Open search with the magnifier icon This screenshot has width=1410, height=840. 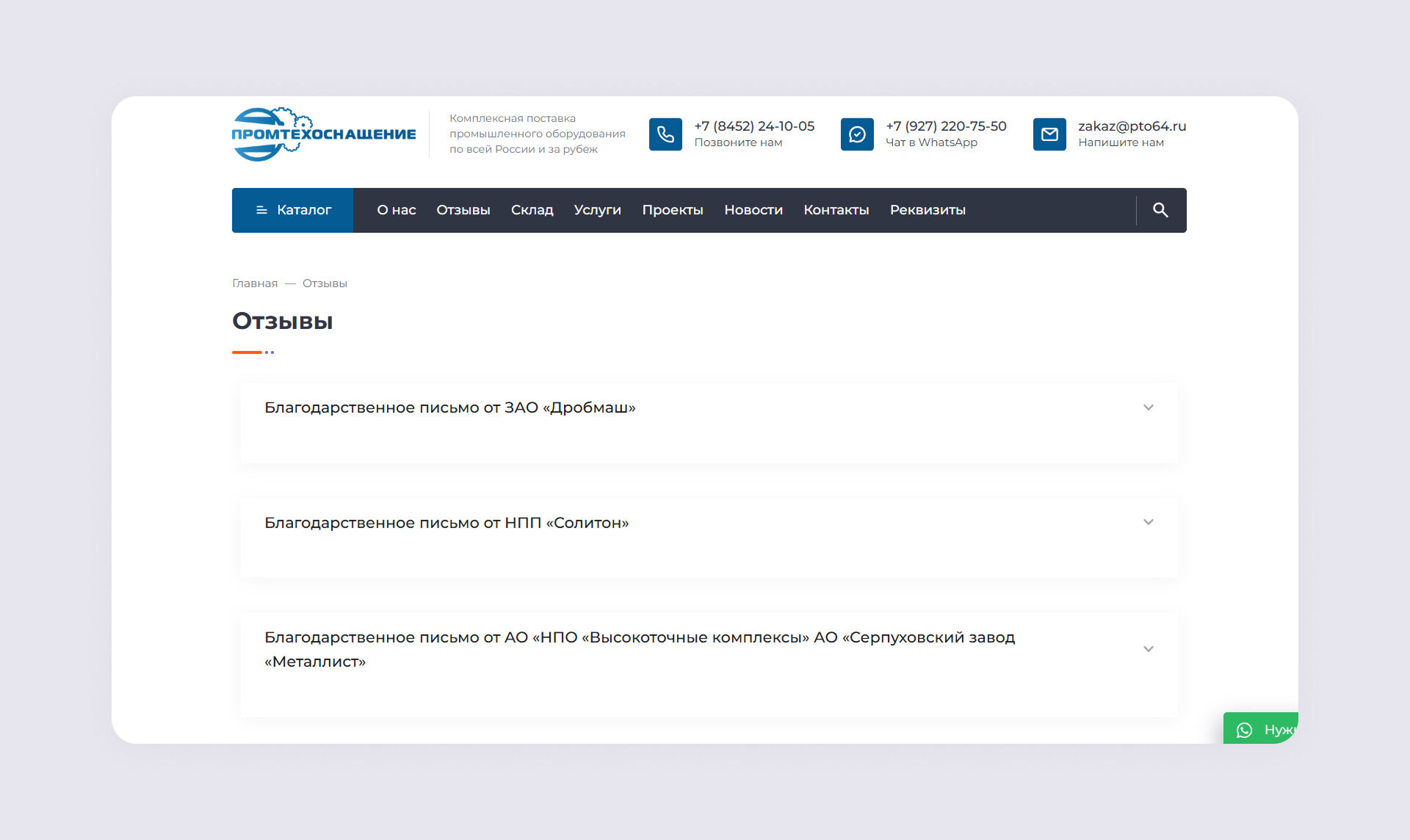[1160, 210]
